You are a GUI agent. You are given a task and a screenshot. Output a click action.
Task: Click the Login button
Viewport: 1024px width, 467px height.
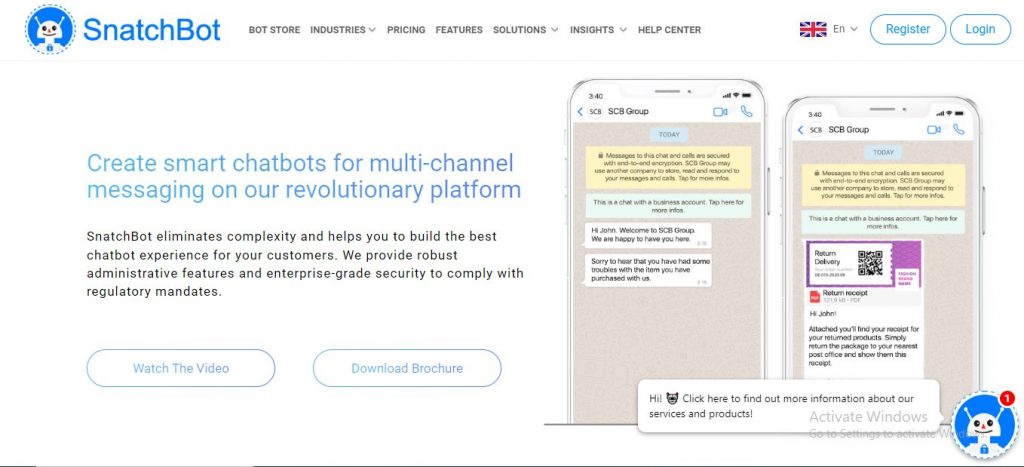980,29
